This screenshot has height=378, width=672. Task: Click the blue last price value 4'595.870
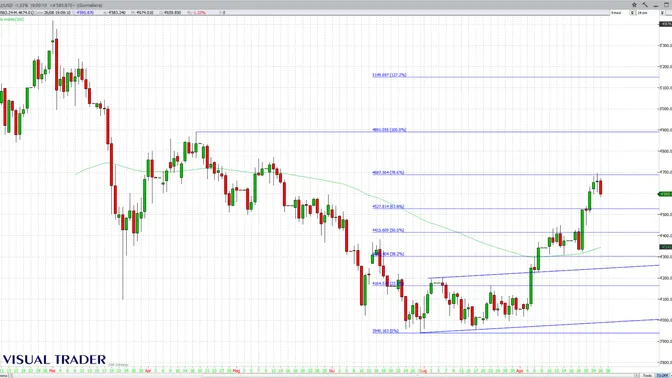coord(84,13)
